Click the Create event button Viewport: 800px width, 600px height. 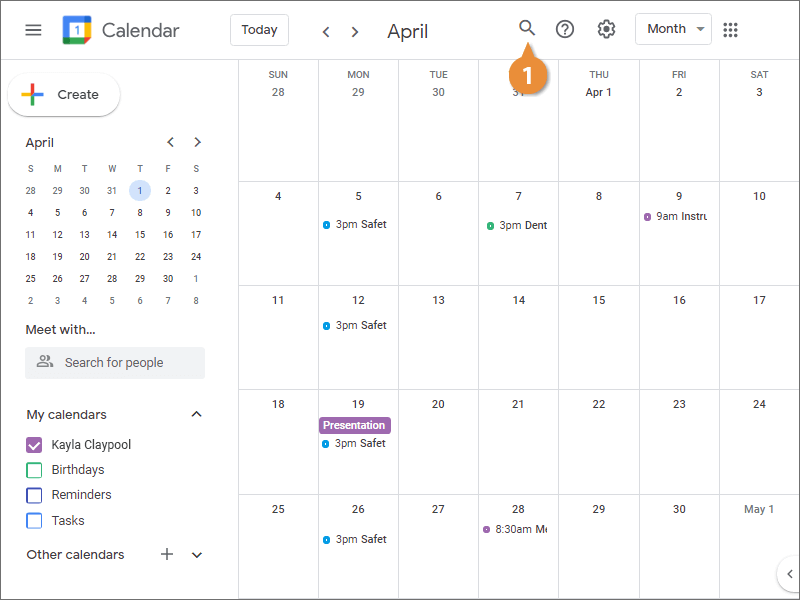pyautogui.click(x=64, y=95)
